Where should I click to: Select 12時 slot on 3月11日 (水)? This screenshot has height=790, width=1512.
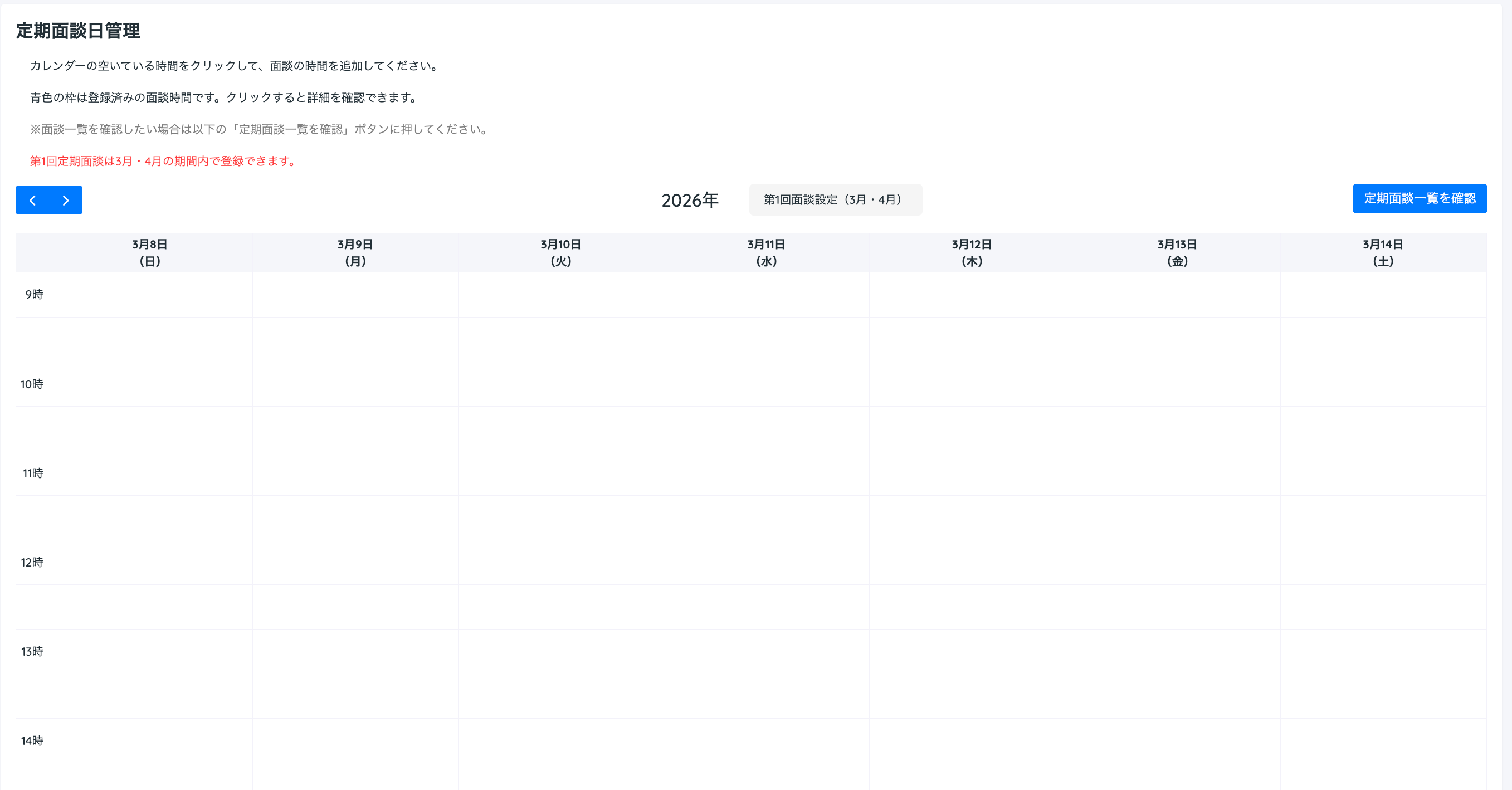pos(766,562)
